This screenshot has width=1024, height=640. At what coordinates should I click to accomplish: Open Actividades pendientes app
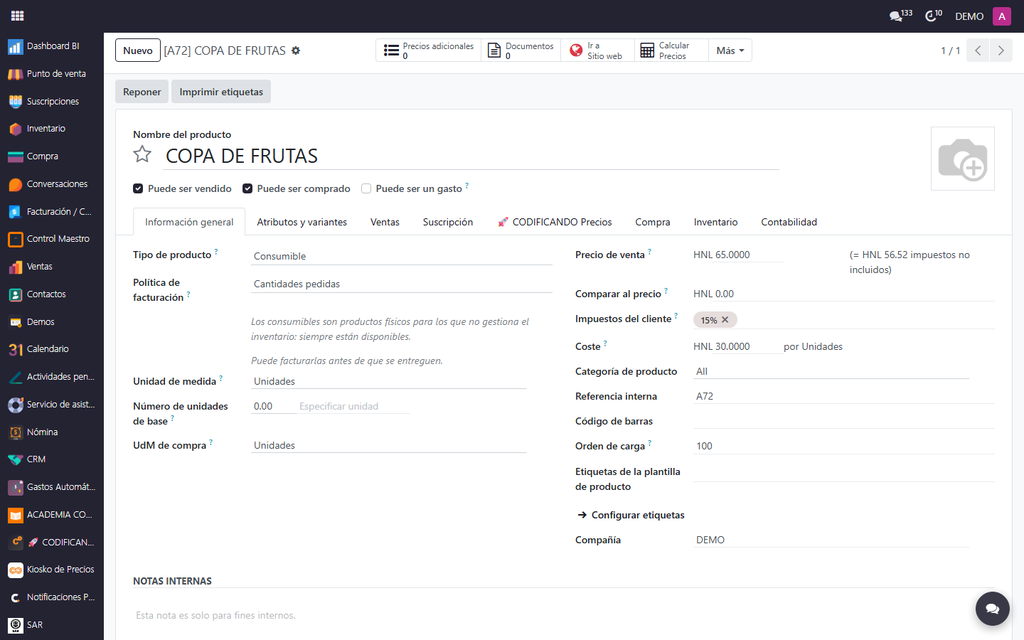[x=52, y=377]
